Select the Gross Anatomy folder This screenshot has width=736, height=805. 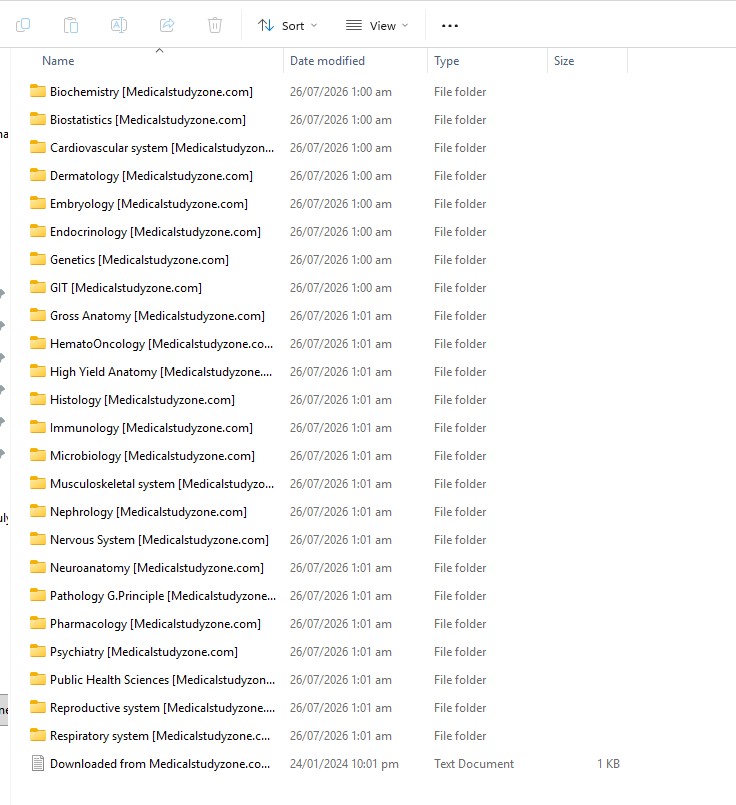point(157,316)
